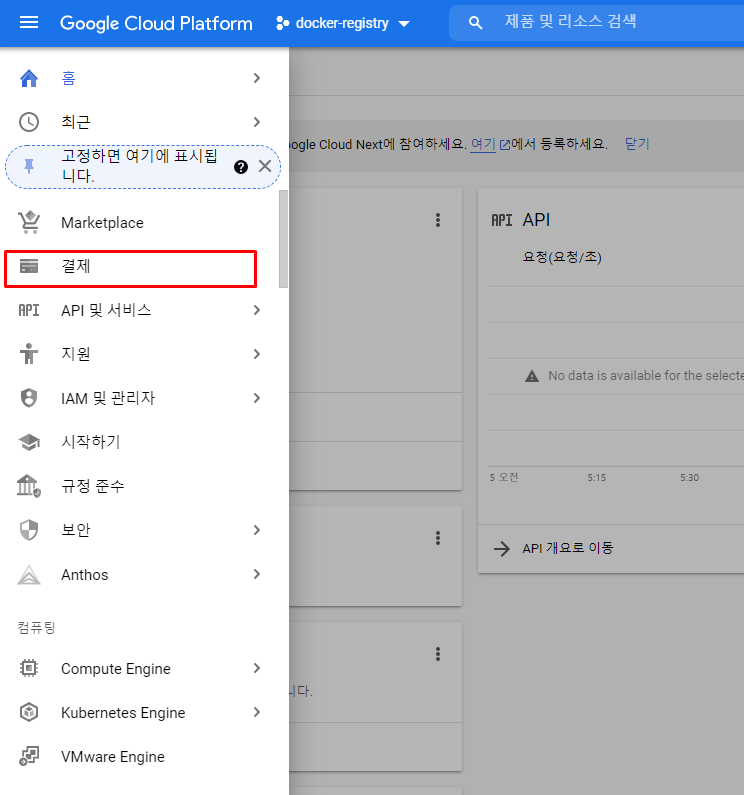Click the credit card icon for 결제

click(29, 266)
